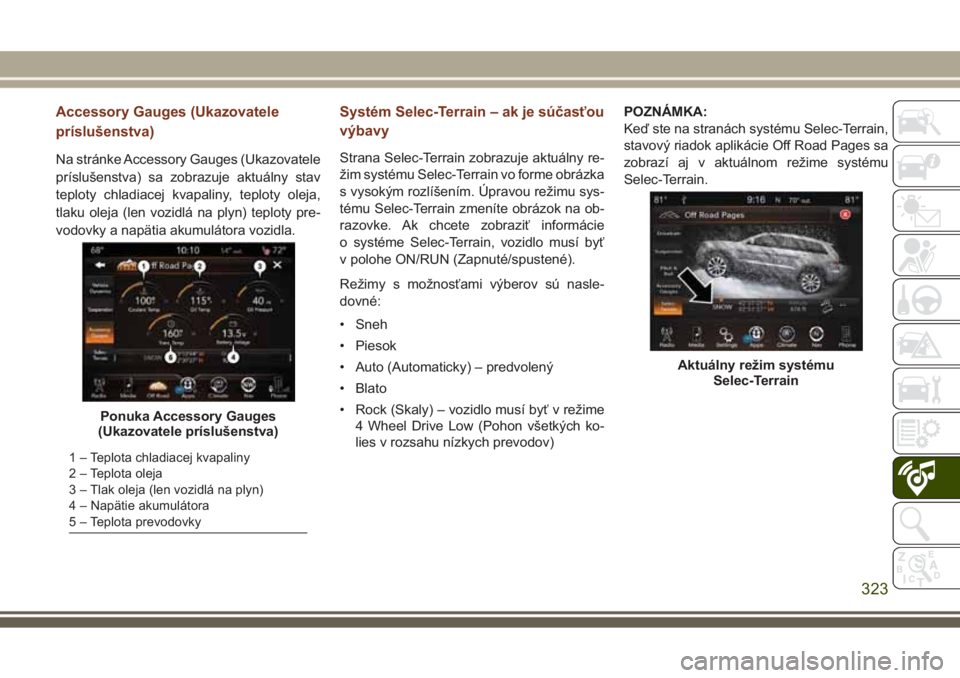960x678 pixels.
Task: Click legend line 5 – Teplota prevodovky
Action: coord(135,522)
